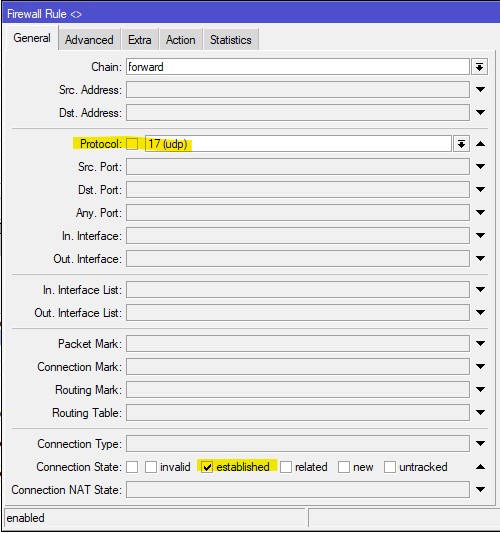Image resolution: width=500 pixels, height=533 pixels.
Task: Expand the Dst. Port field
Action: click(480, 189)
